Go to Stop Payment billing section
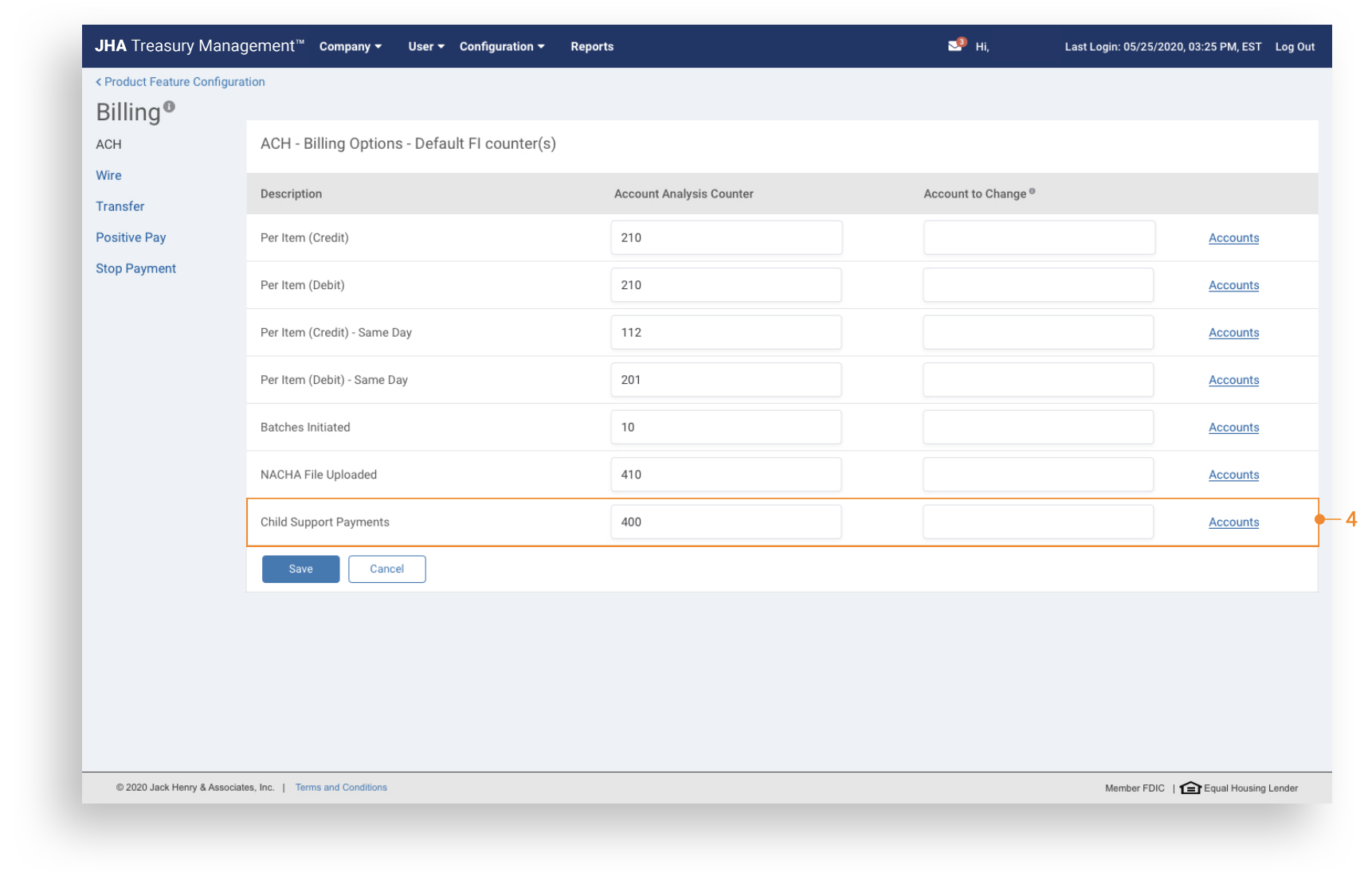 pyautogui.click(x=135, y=268)
